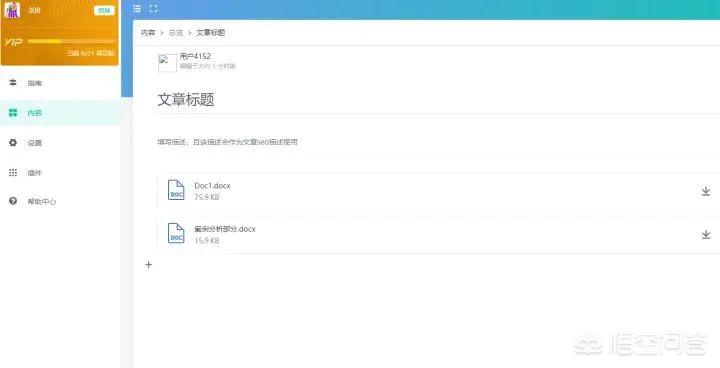
Task: Click the gear 设置 icon
Action: pos(13,142)
